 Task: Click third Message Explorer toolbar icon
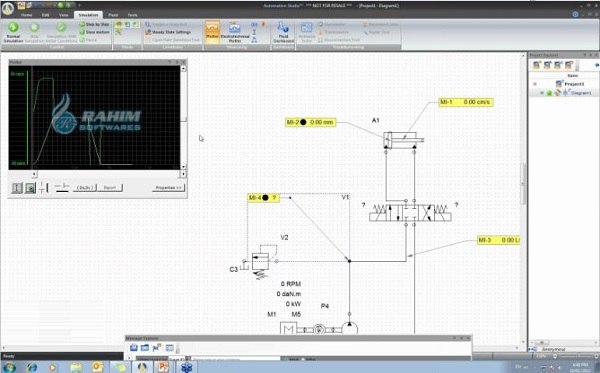tap(157, 347)
